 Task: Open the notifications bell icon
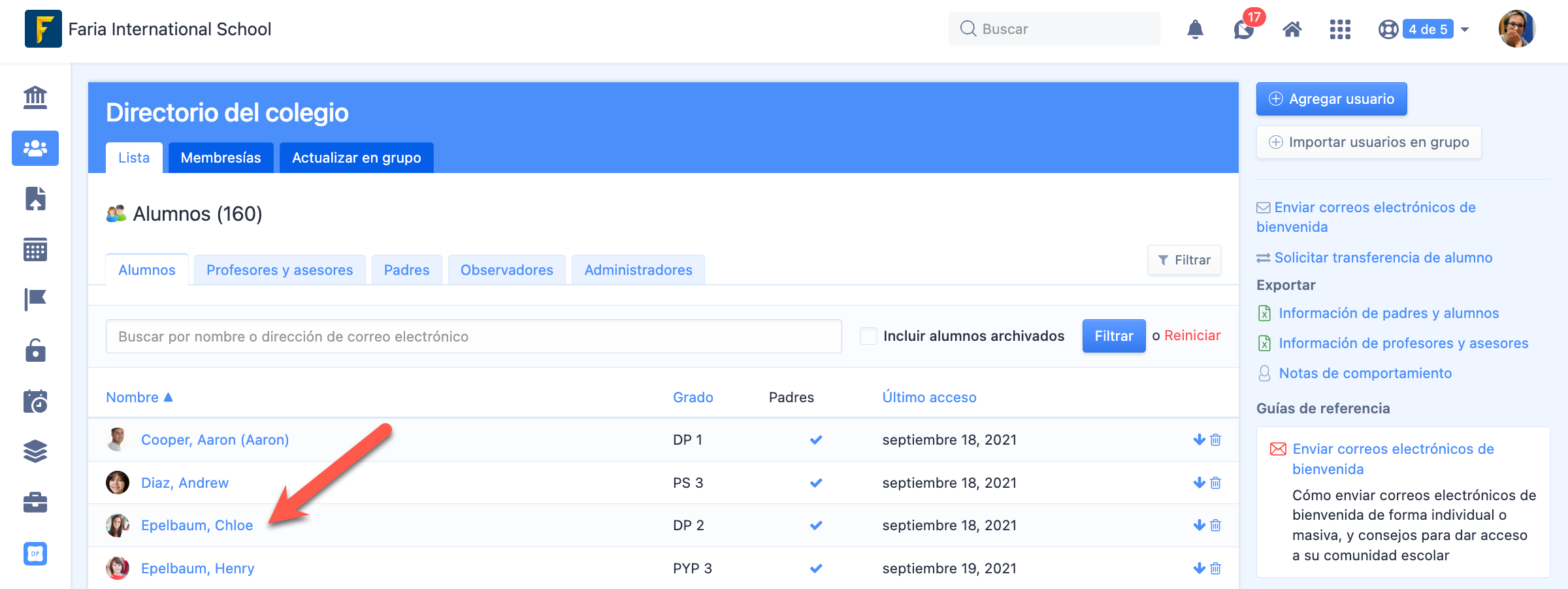[x=1195, y=29]
